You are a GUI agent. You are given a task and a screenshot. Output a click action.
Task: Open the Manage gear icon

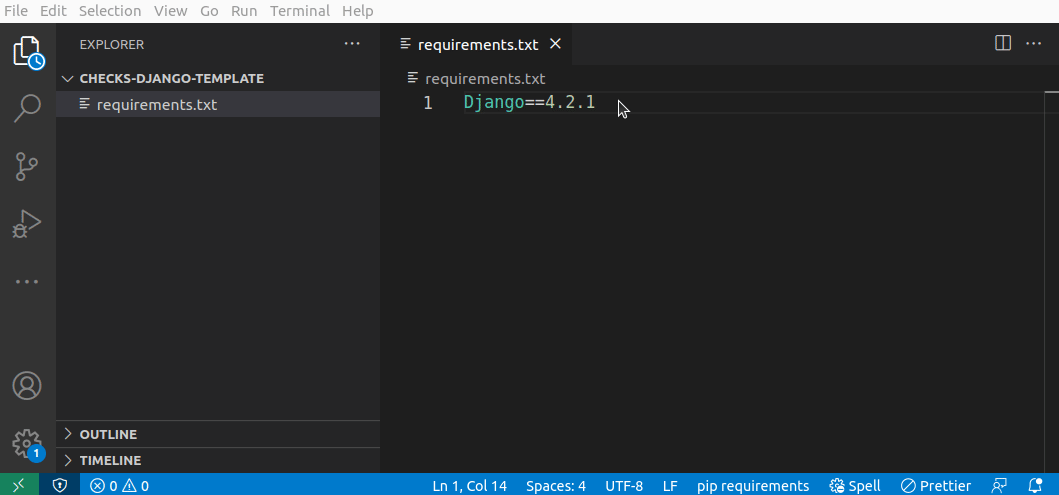[27, 443]
